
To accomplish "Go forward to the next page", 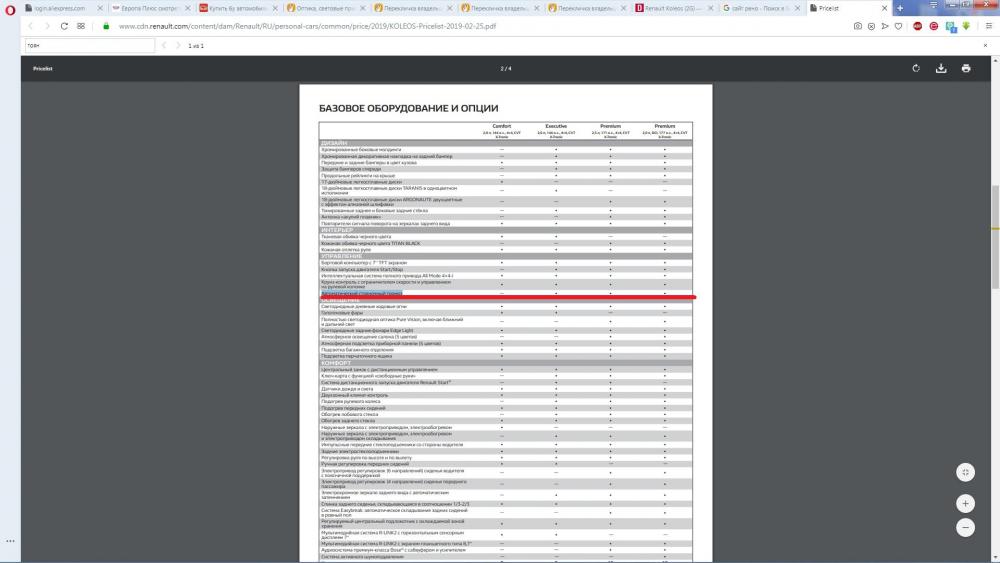I will pos(47,26).
